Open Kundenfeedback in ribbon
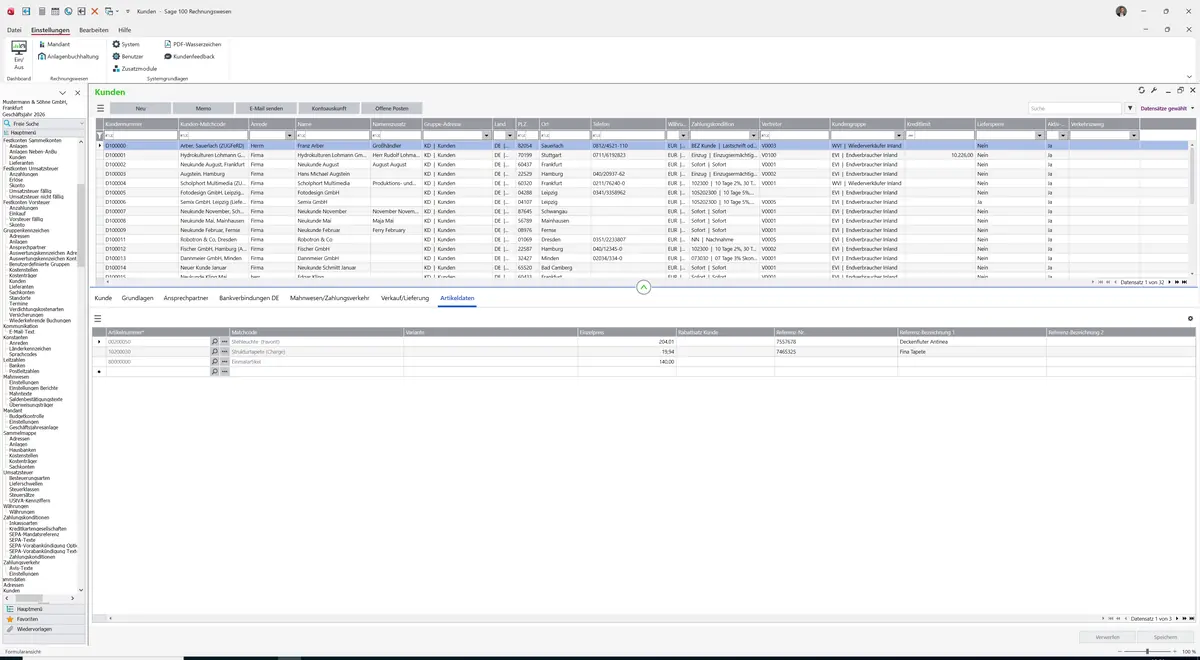Image resolution: width=1200 pixels, height=660 pixels. tap(189, 56)
